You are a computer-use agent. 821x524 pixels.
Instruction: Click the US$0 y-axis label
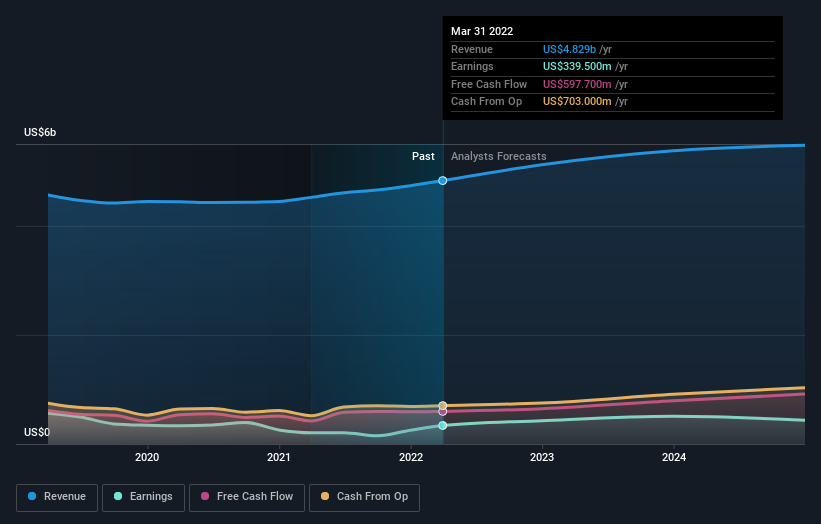click(x=37, y=432)
